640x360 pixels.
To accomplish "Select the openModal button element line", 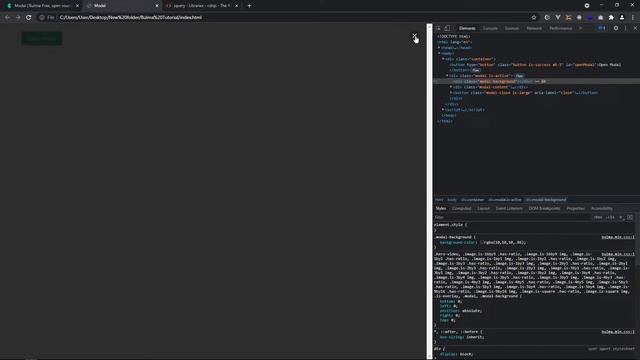I will click(x=535, y=64).
